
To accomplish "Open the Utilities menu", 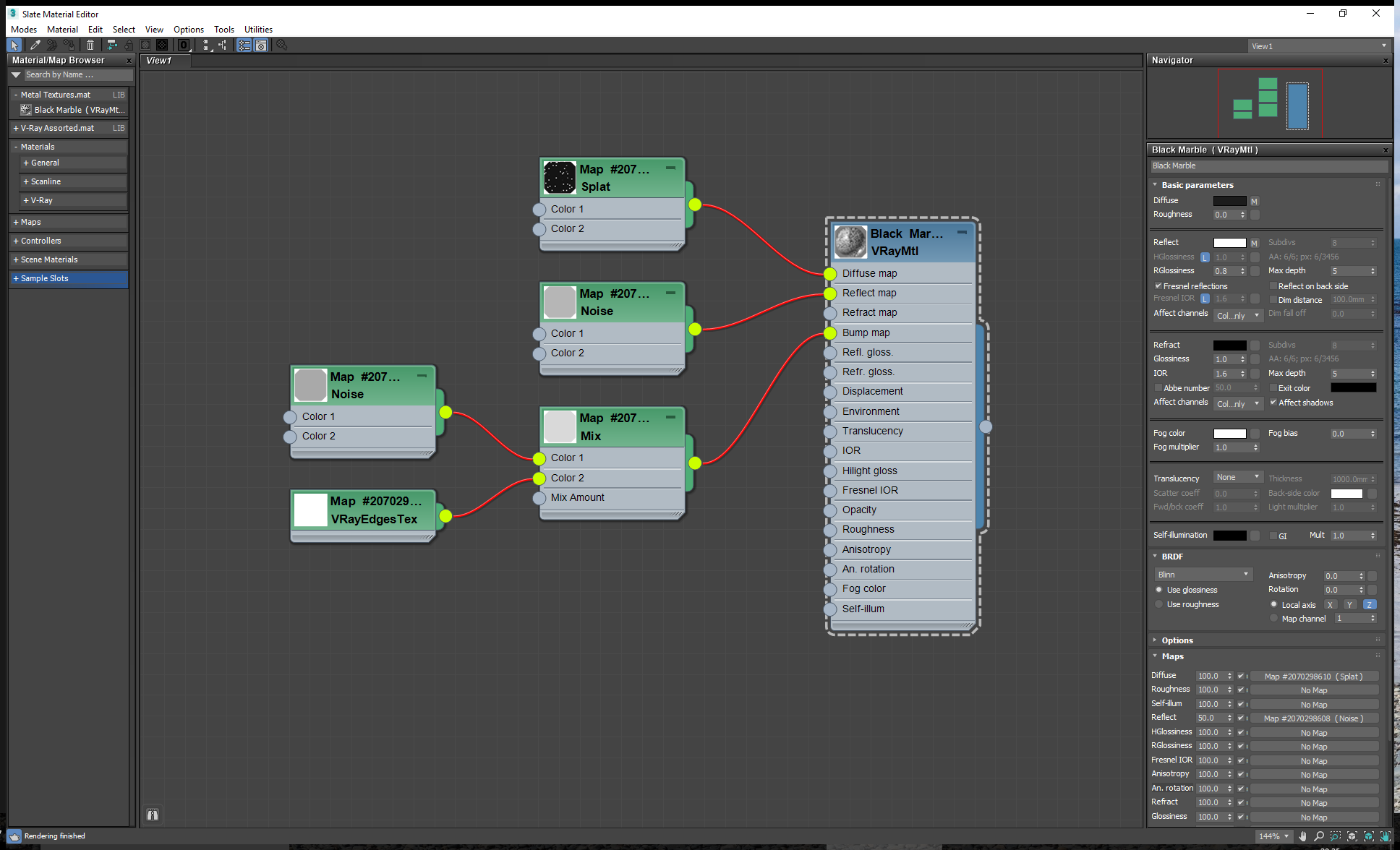I will (258, 30).
